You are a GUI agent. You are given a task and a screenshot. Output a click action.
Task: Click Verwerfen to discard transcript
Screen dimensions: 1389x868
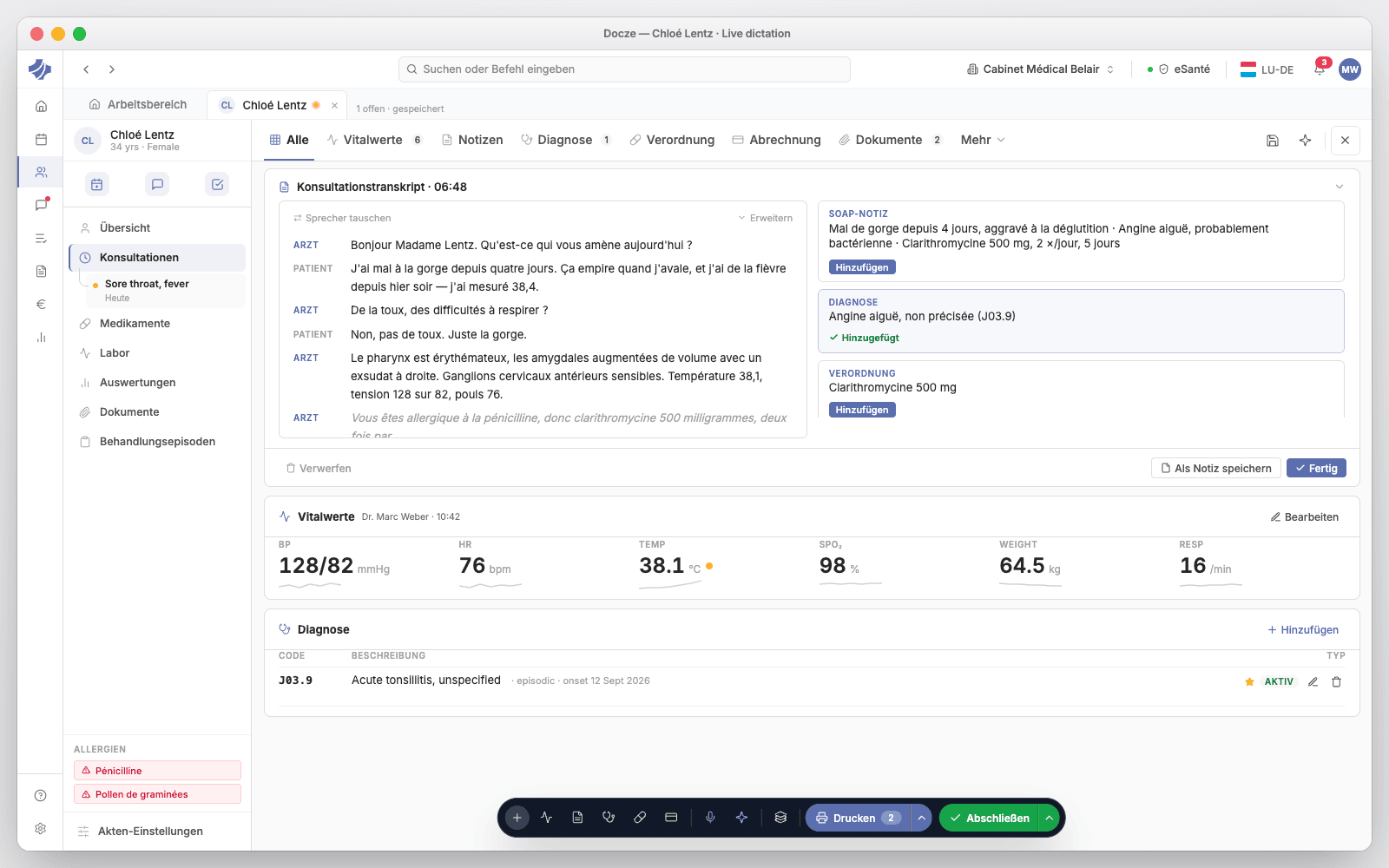(319, 468)
